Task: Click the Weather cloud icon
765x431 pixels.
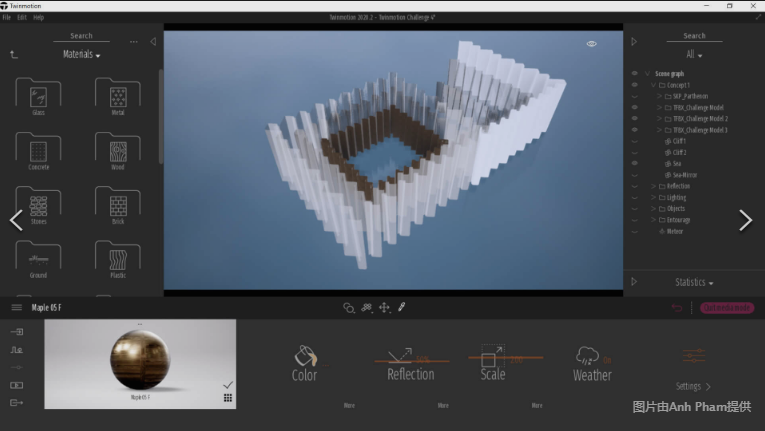Action: [587, 356]
